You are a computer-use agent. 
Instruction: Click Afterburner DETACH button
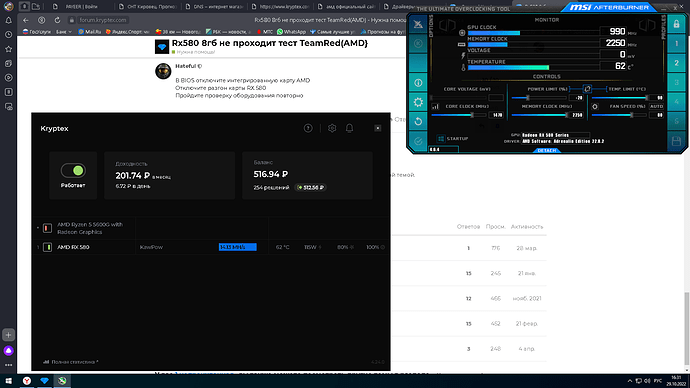tap(547, 150)
